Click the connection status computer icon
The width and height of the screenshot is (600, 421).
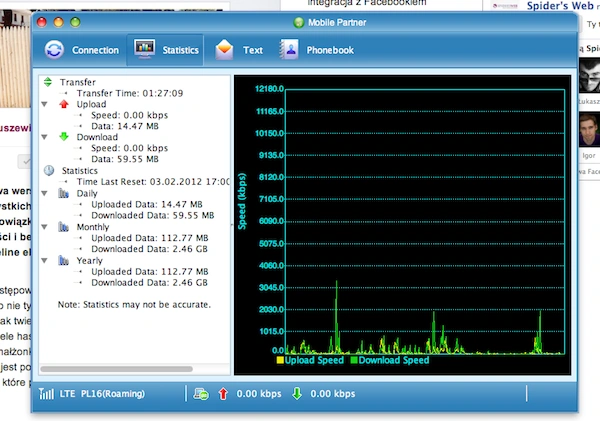pos(201,393)
